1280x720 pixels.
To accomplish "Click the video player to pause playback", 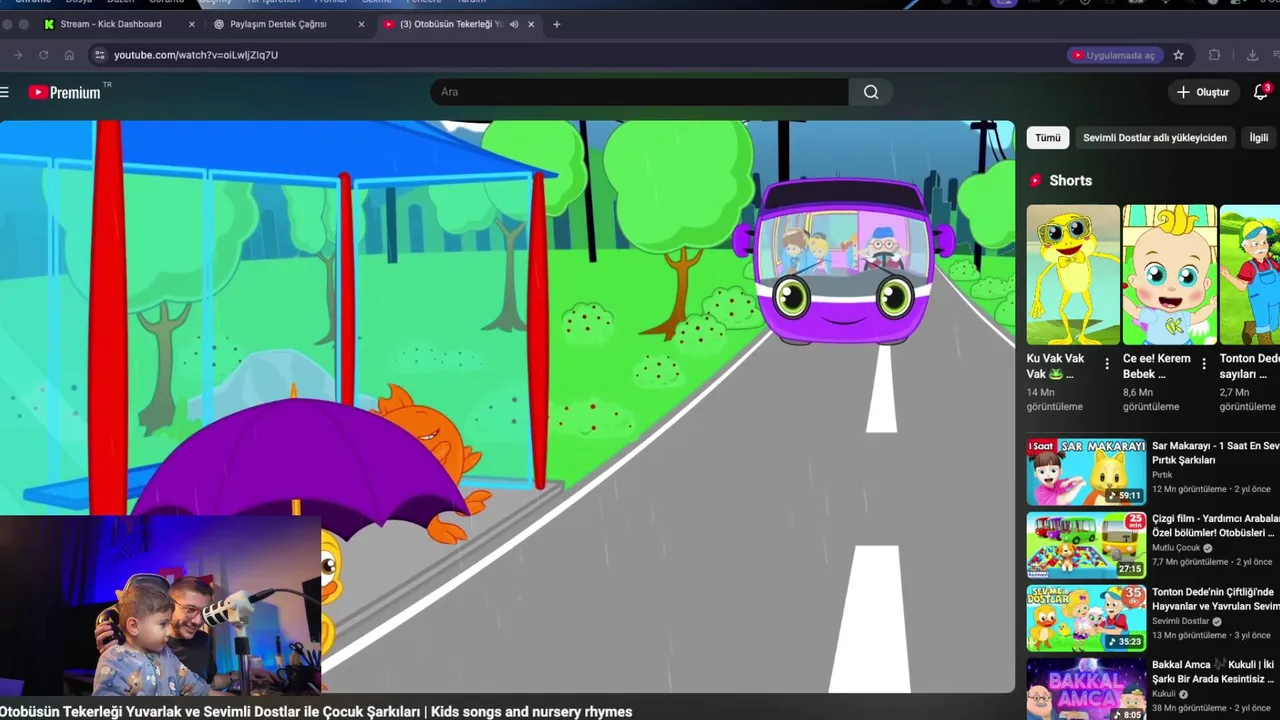I will coord(507,407).
